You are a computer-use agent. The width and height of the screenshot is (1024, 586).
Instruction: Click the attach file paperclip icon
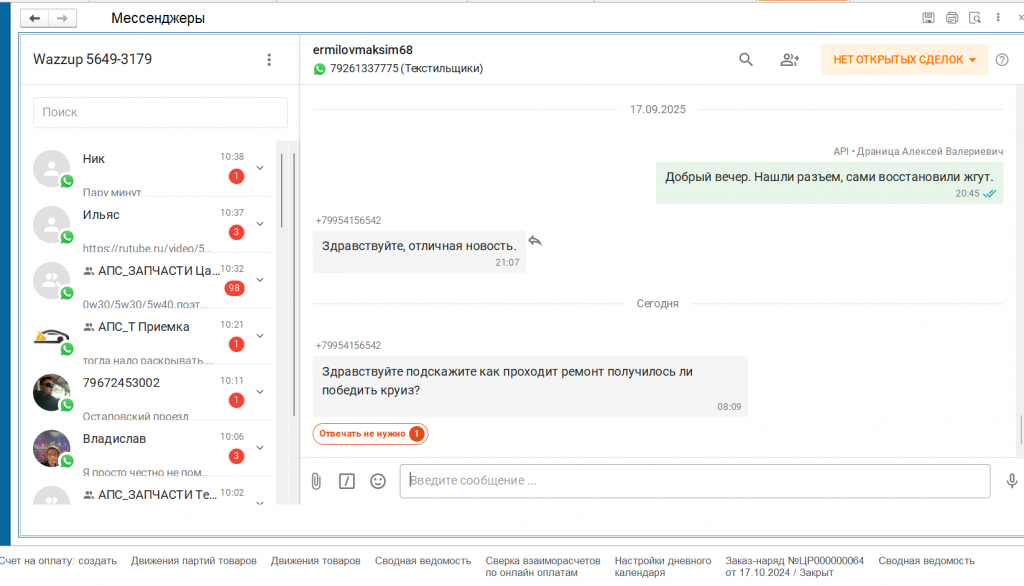[316, 481]
